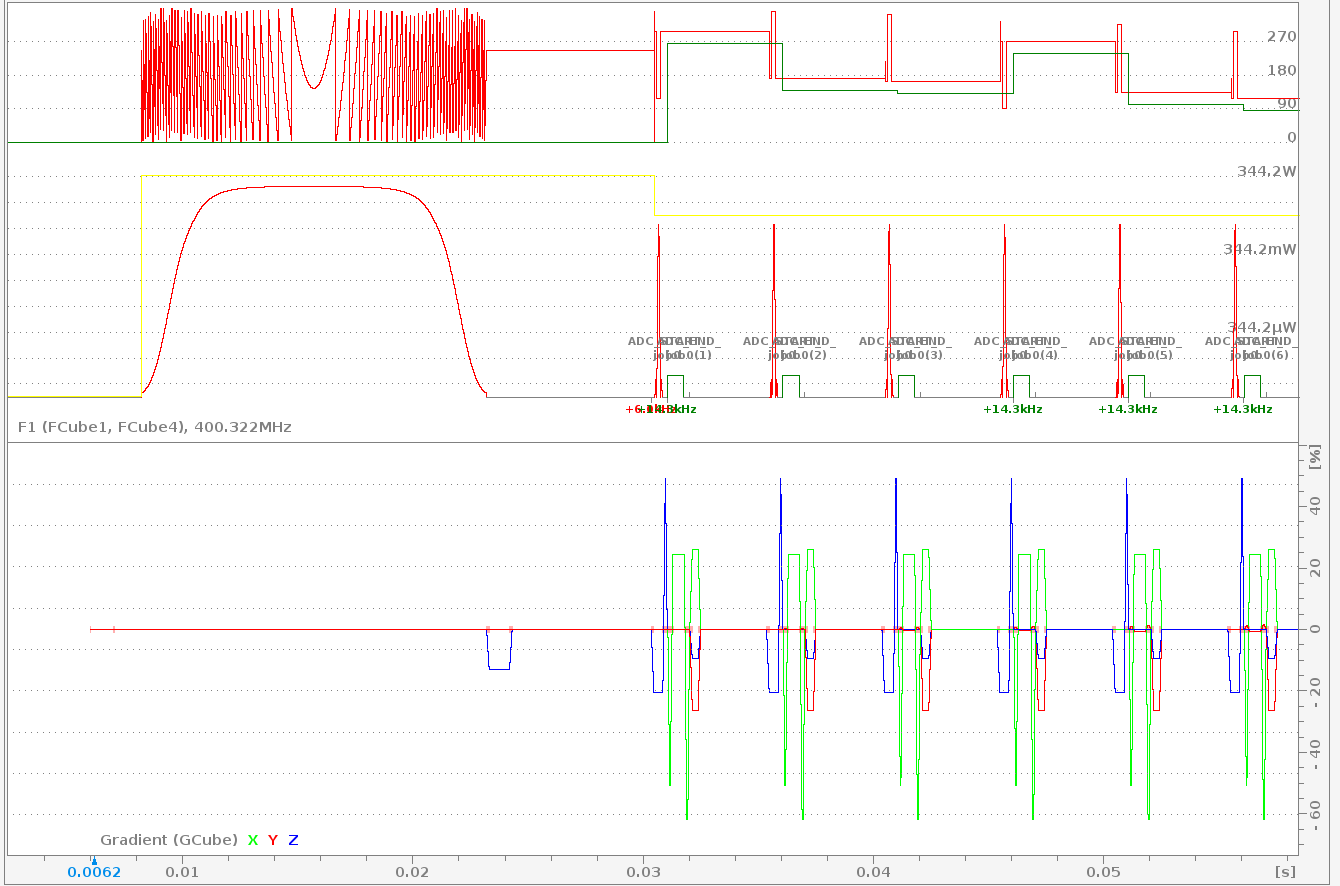Viewport: 1340px width, 886px height.
Task: Click the 344.2W power axis label
Action: [x=1266, y=172]
